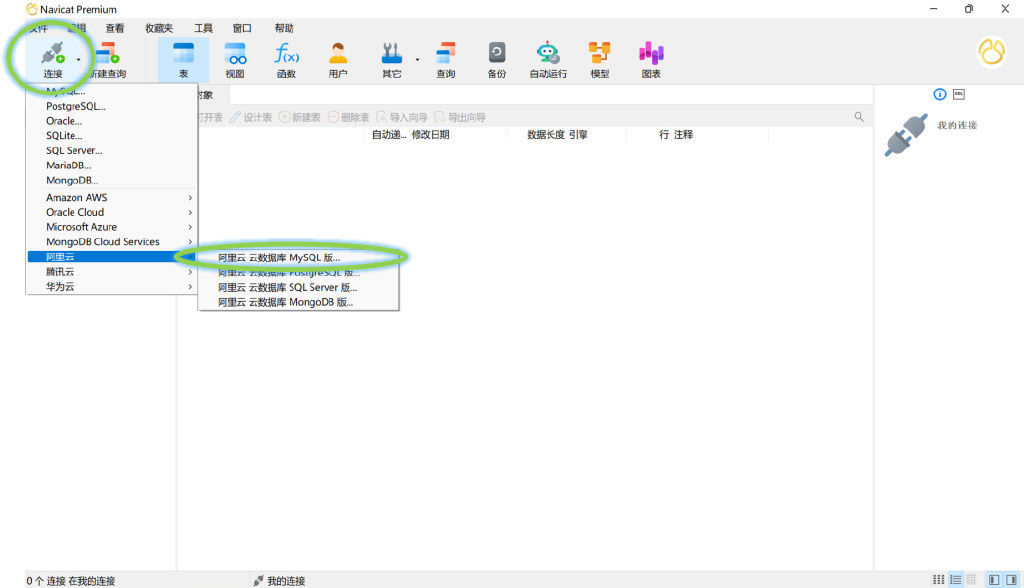The width and height of the screenshot is (1024, 588).
Task: Switch to icon grid view in the status bar
Action: click(938, 580)
